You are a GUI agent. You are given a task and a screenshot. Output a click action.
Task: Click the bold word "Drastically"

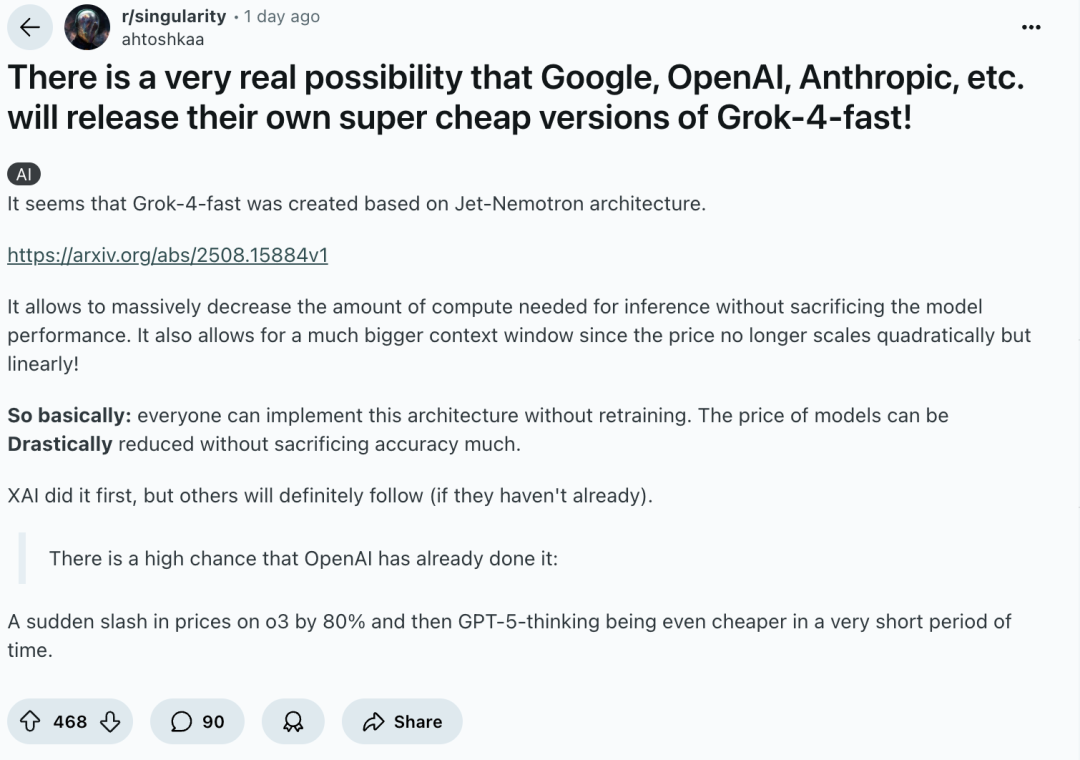(60, 444)
